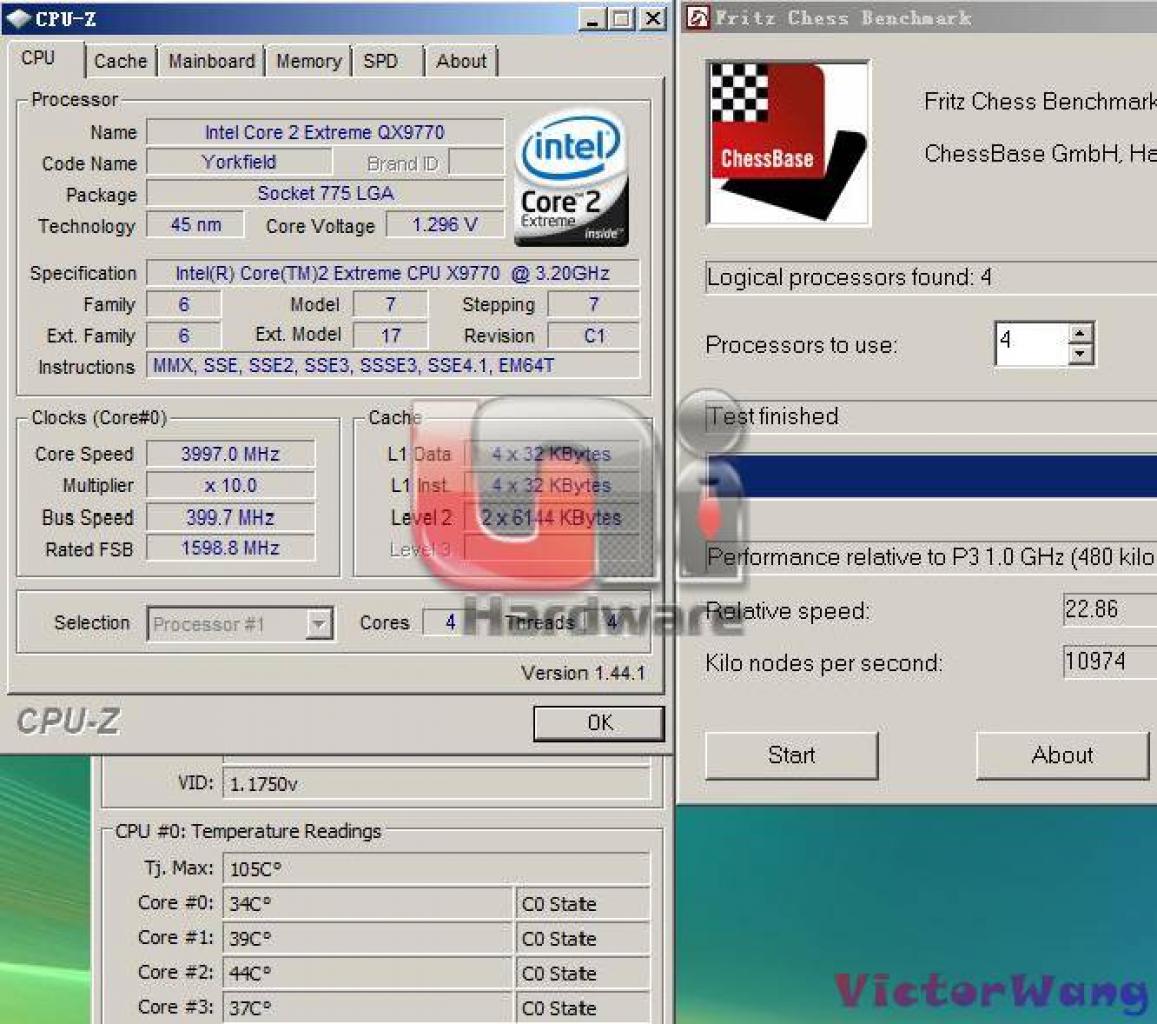Click the benchmark progress bar
Image resolution: width=1157 pixels, height=1024 pixels.
[931, 476]
